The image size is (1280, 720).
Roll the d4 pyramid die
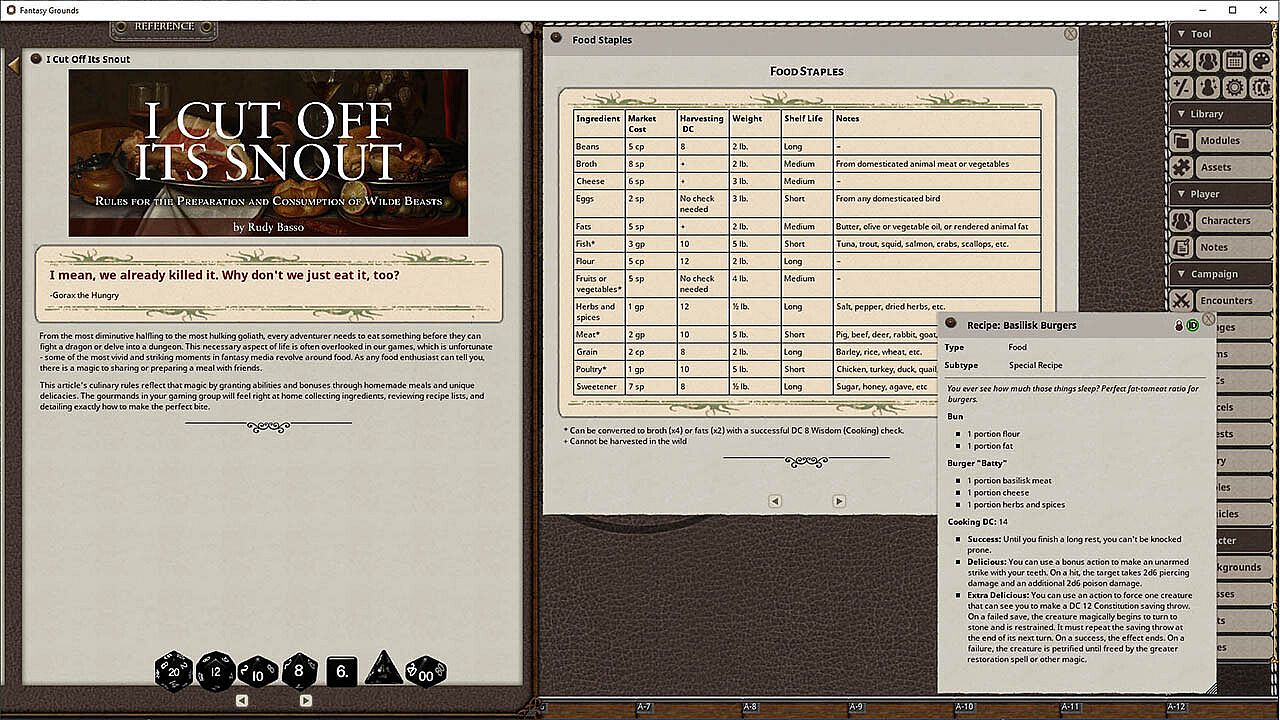[x=383, y=669]
